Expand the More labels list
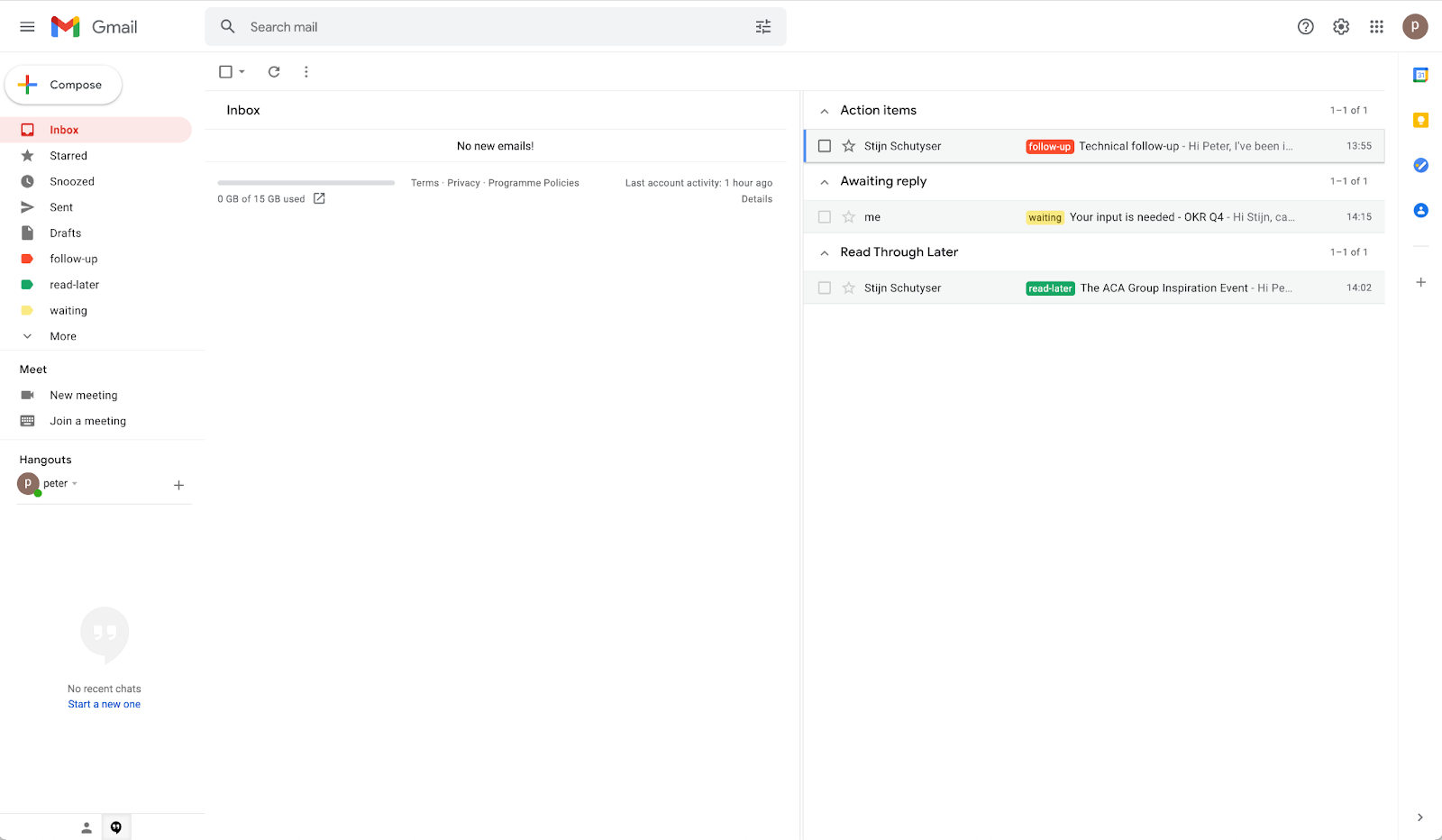This screenshot has width=1442, height=840. [x=63, y=336]
